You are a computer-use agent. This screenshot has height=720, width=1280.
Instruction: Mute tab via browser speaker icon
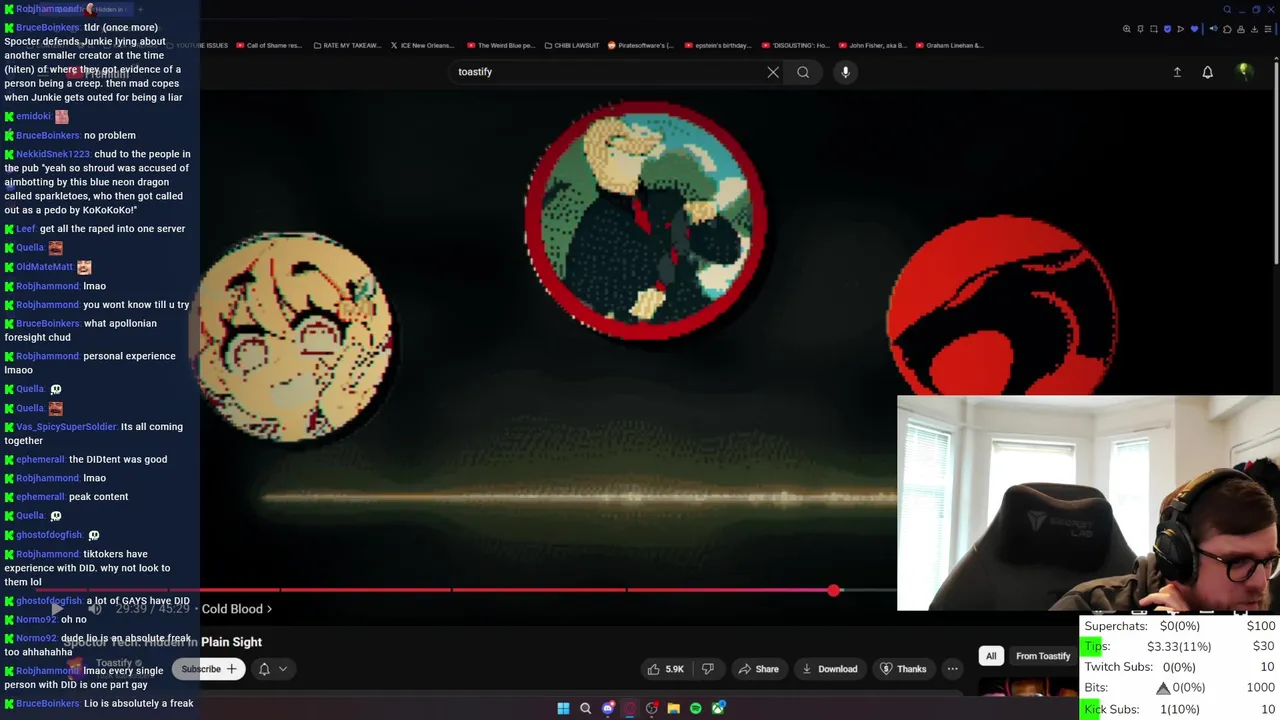point(1213,29)
